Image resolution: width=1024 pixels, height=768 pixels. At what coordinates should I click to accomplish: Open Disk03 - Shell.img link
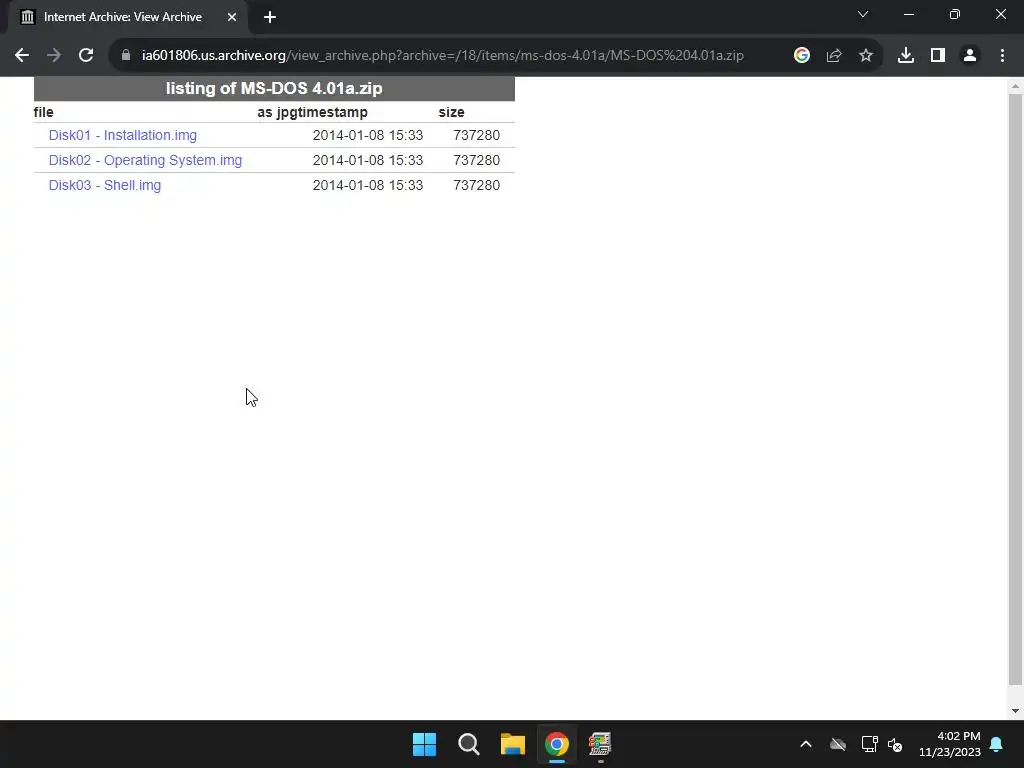click(104, 185)
